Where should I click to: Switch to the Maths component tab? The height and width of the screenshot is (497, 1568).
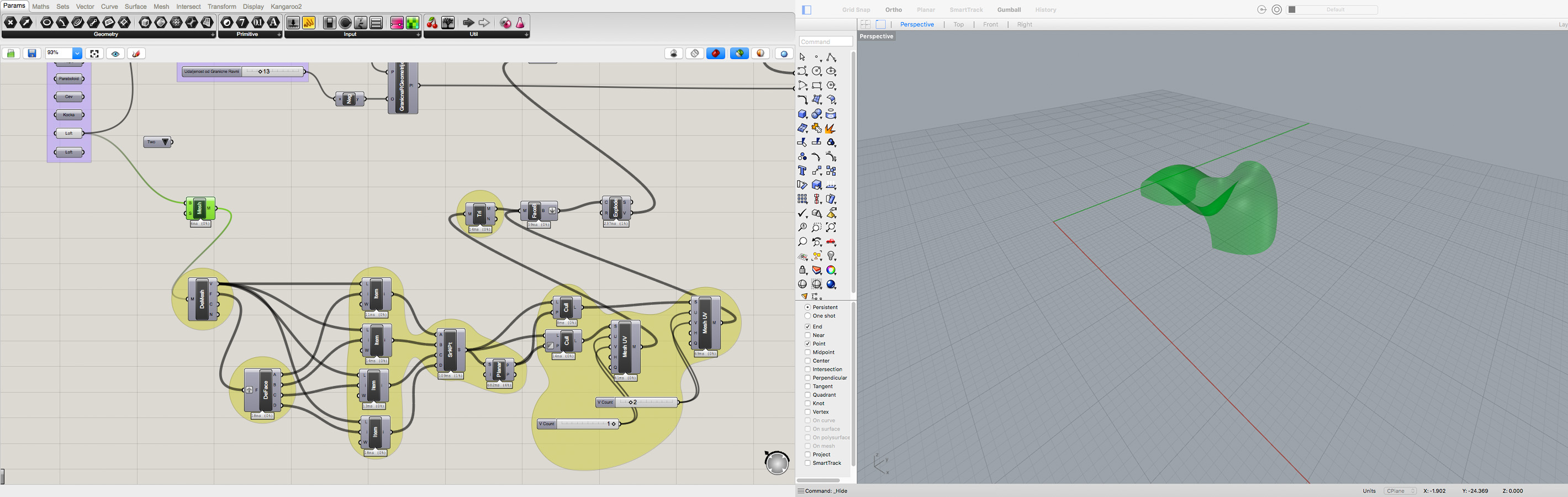coord(41,7)
